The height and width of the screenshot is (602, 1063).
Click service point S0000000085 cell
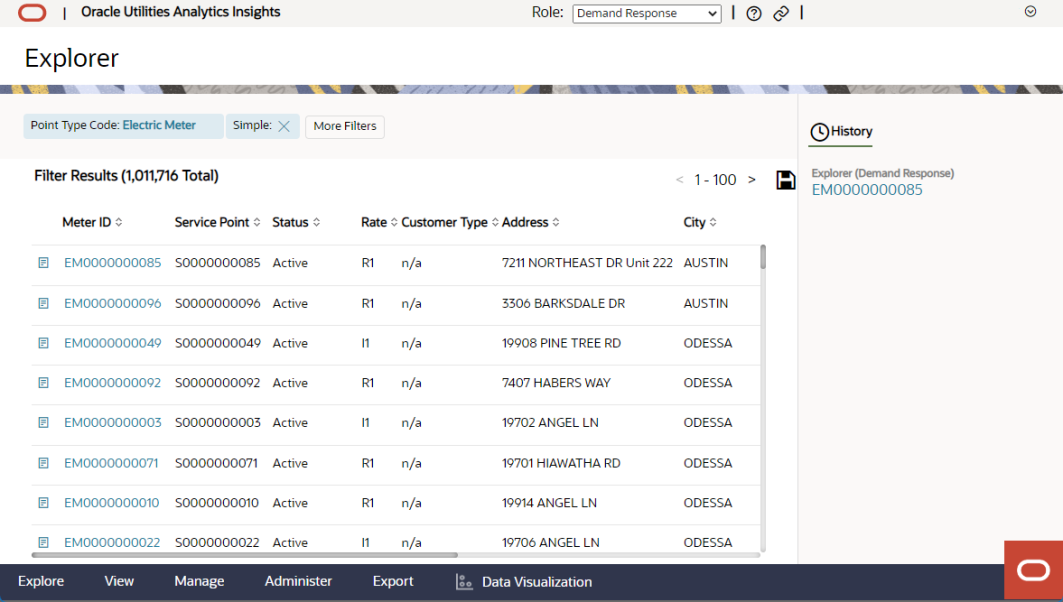click(218, 263)
